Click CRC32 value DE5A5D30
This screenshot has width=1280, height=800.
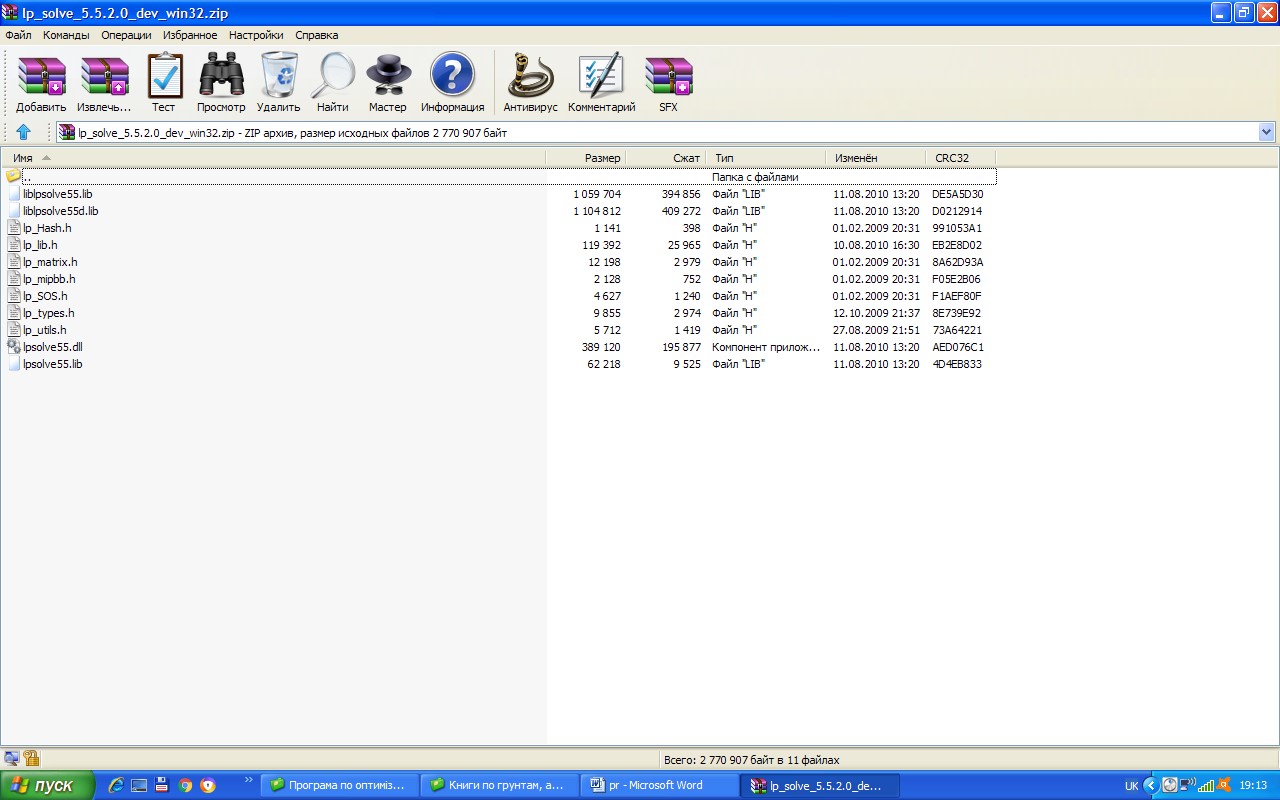point(957,194)
